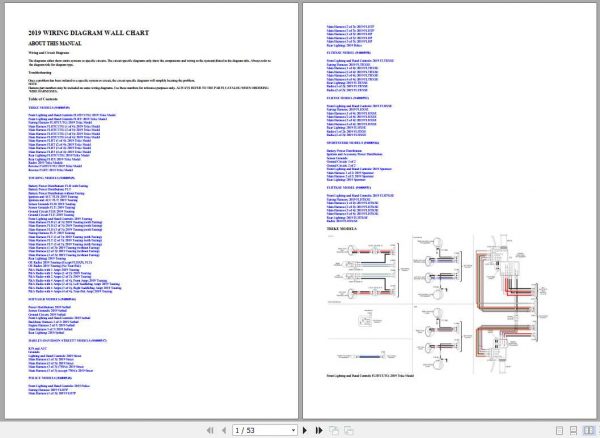Open Reverse FLRT: 2019 Trike Model link
The width and height of the screenshot is (600, 438).
click(x=51, y=169)
